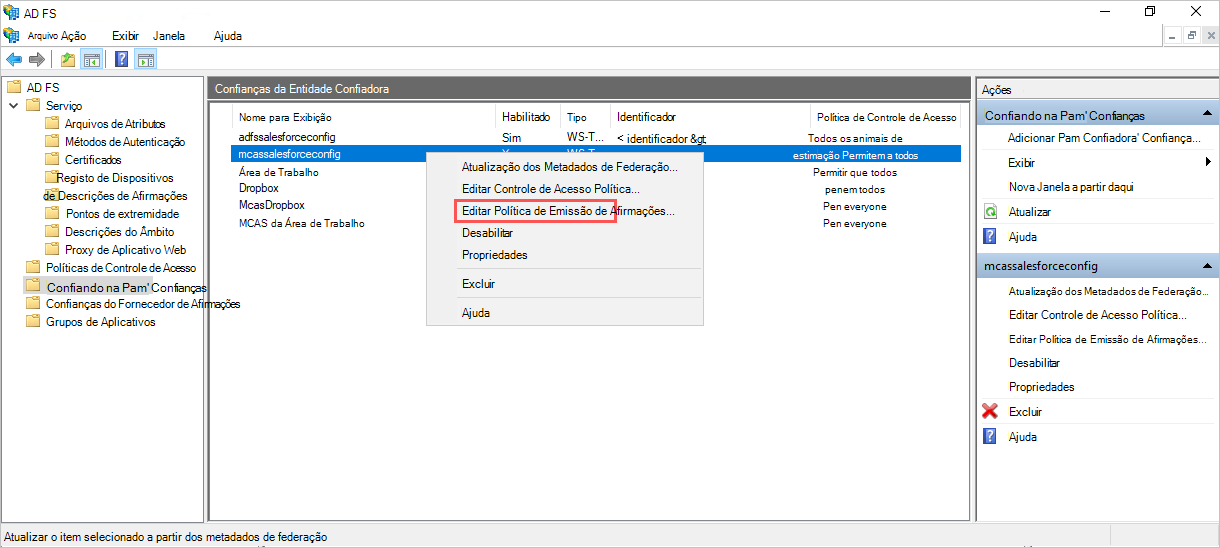Open the Arquivo menu

pos(42,35)
